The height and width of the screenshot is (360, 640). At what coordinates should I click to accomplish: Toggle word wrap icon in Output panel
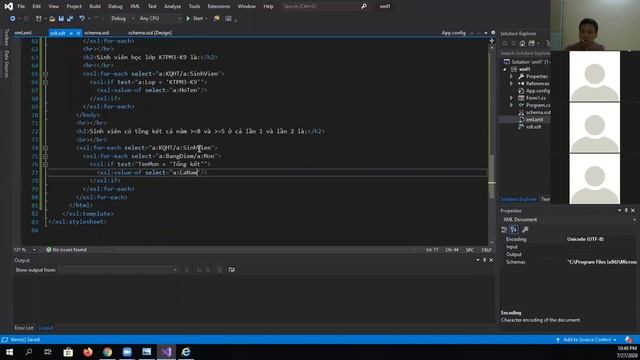click(x=231, y=269)
